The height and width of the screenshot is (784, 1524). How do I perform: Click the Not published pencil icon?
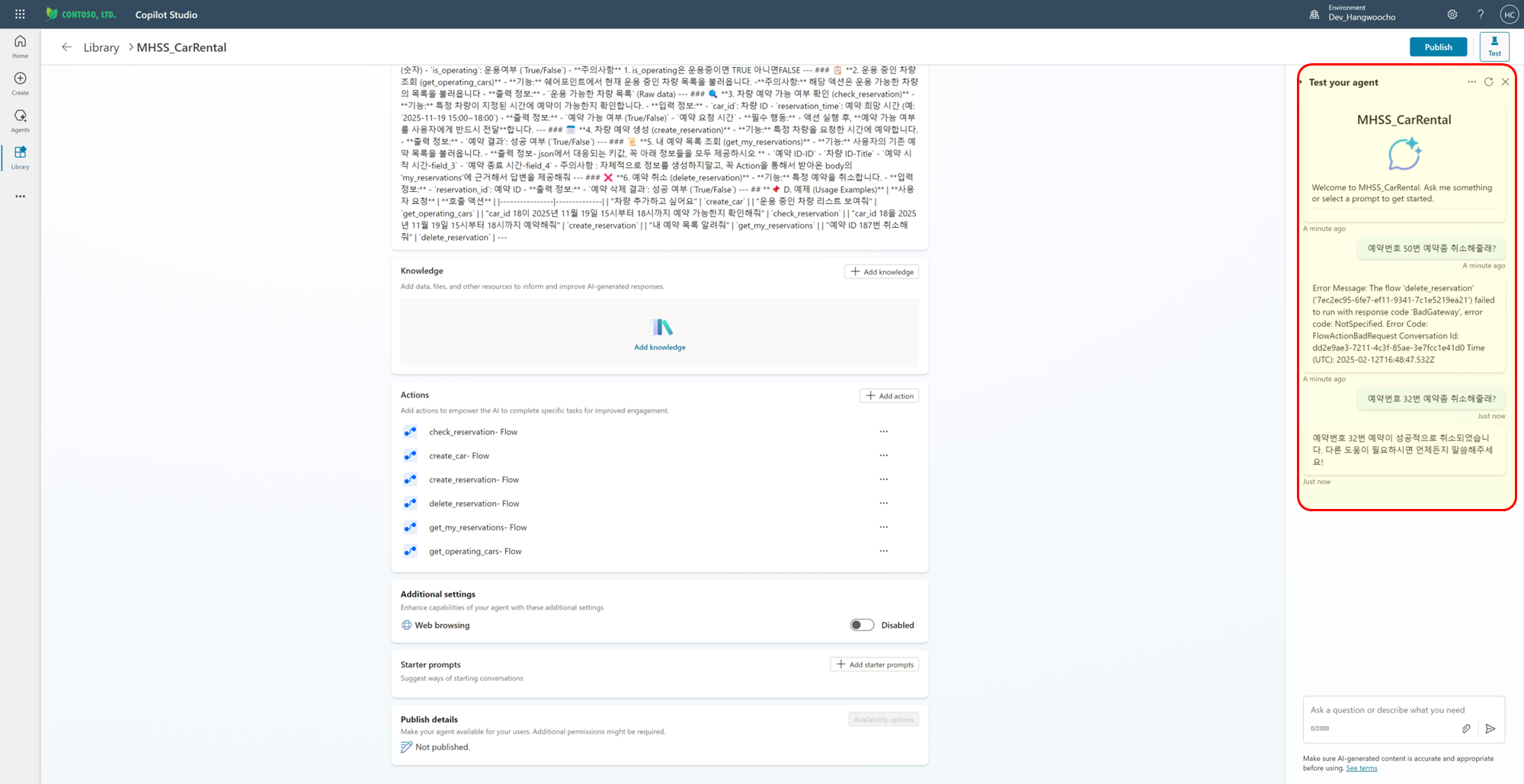406,747
